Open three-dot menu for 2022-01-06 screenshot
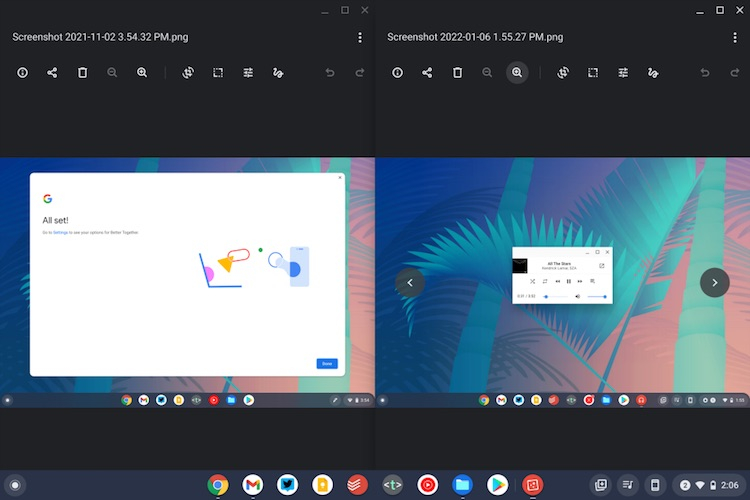Image resolution: width=750 pixels, height=500 pixels. (x=735, y=37)
